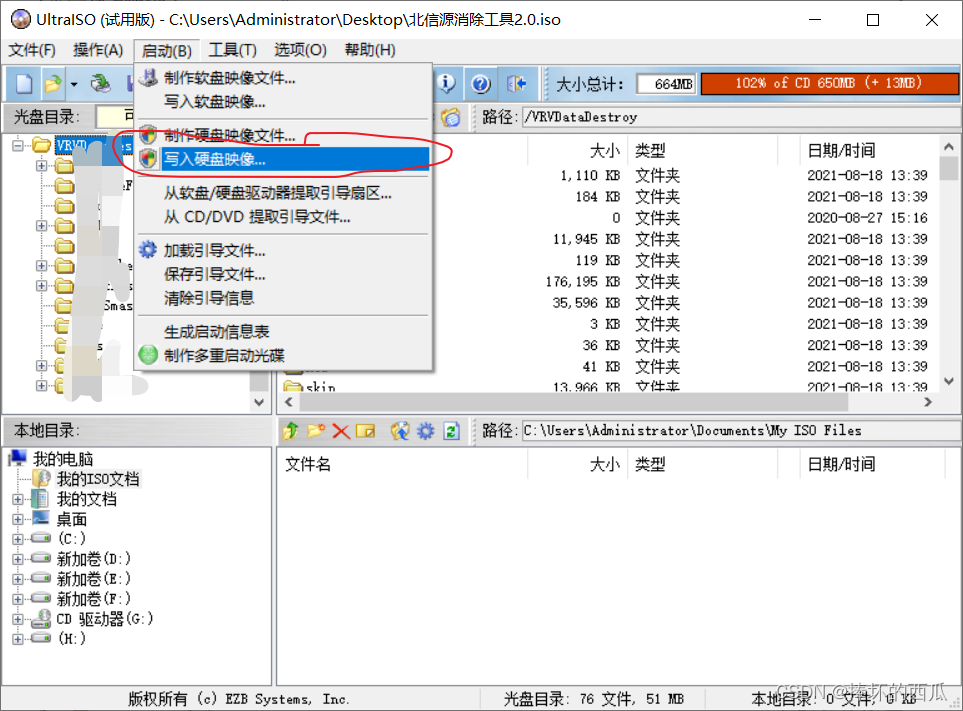Click the local rename/label yellow icon
Image resolution: width=963 pixels, height=711 pixels.
point(365,431)
